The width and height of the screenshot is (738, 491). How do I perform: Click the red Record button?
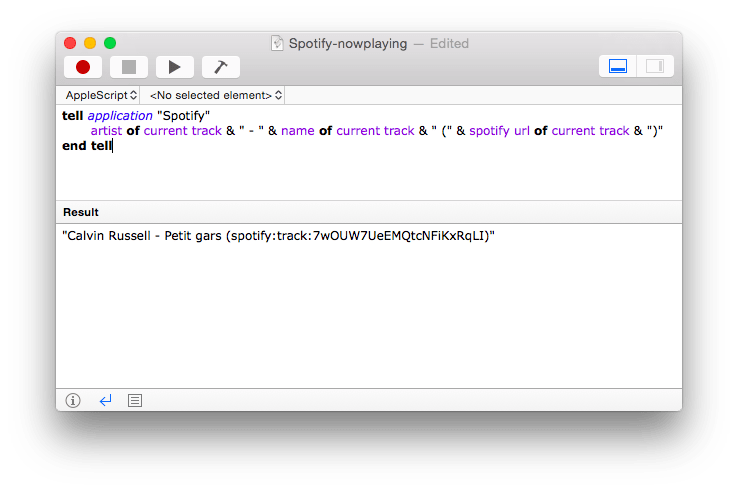click(x=83, y=67)
